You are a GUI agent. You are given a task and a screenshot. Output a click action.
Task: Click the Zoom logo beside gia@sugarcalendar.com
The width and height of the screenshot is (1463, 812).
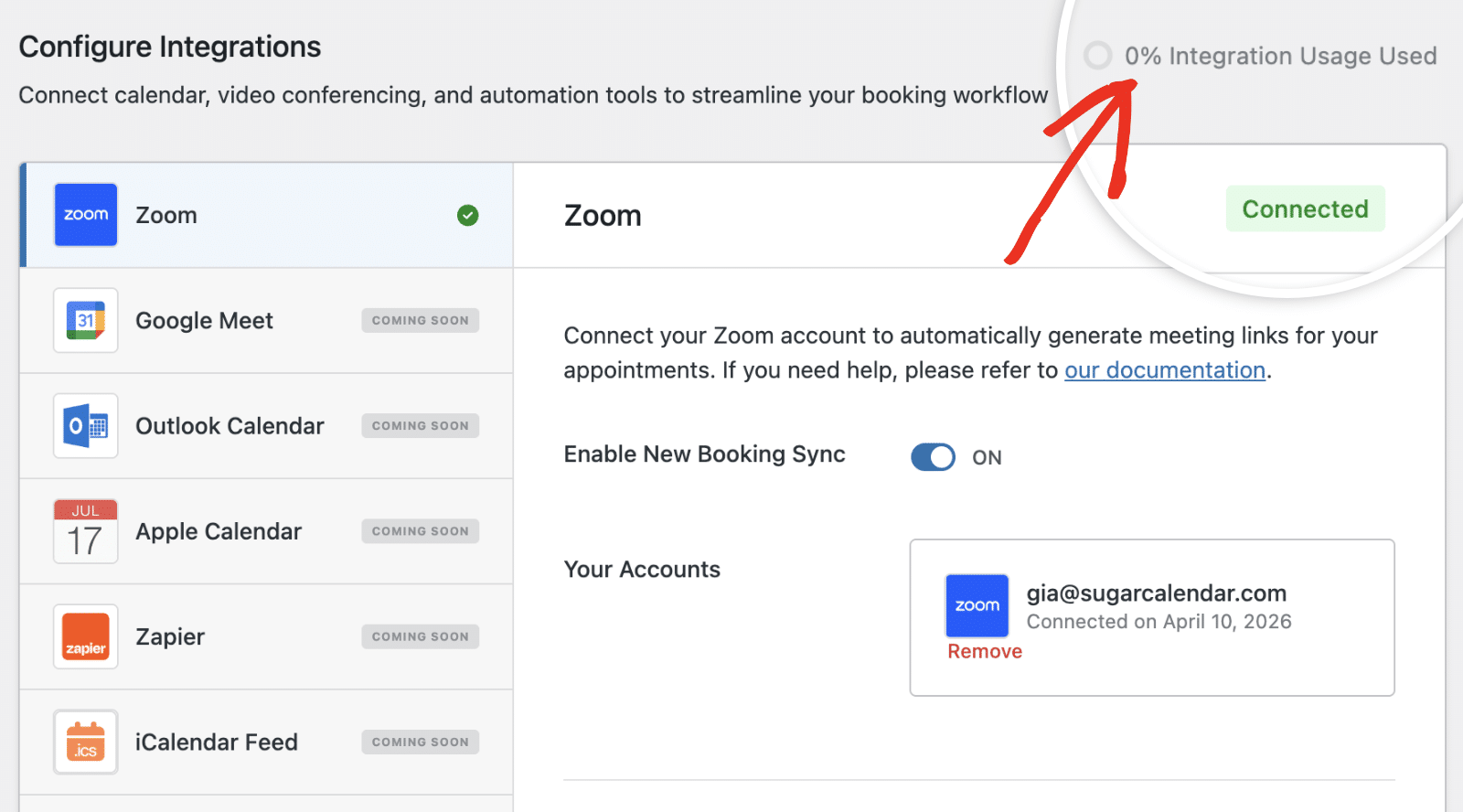point(977,605)
